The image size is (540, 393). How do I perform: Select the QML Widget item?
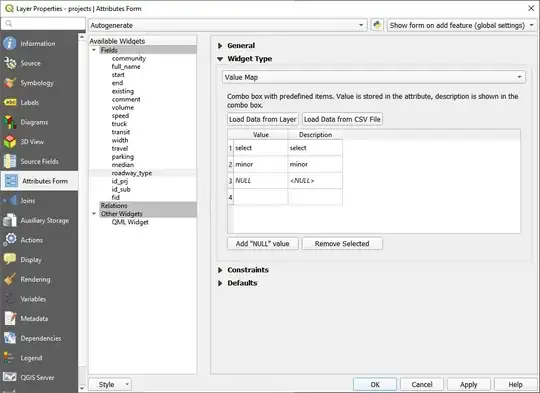pos(130,222)
